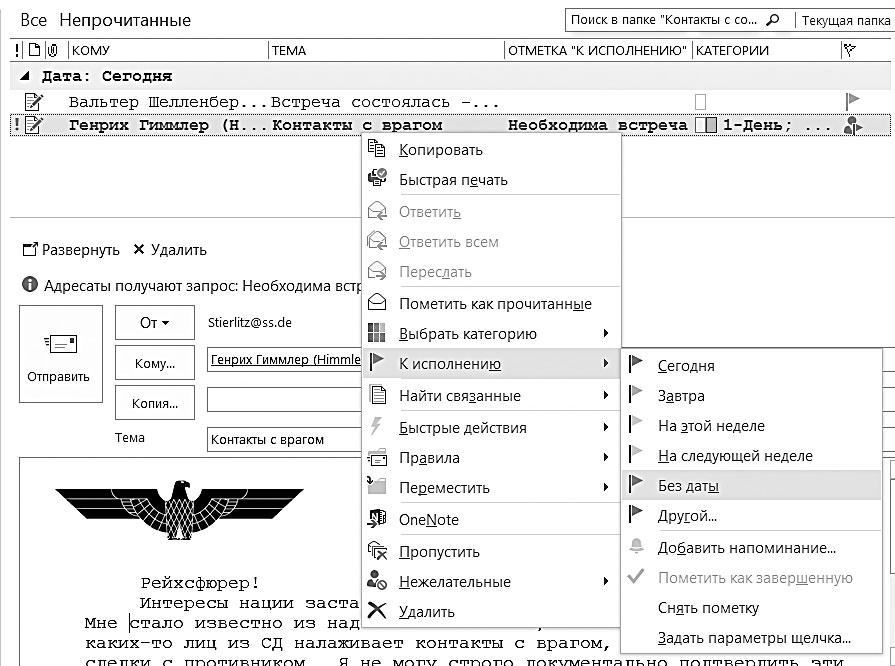Click the Quick Print printer icon
The height and width of the screenshot is (666, 895).
coord(377,178)
